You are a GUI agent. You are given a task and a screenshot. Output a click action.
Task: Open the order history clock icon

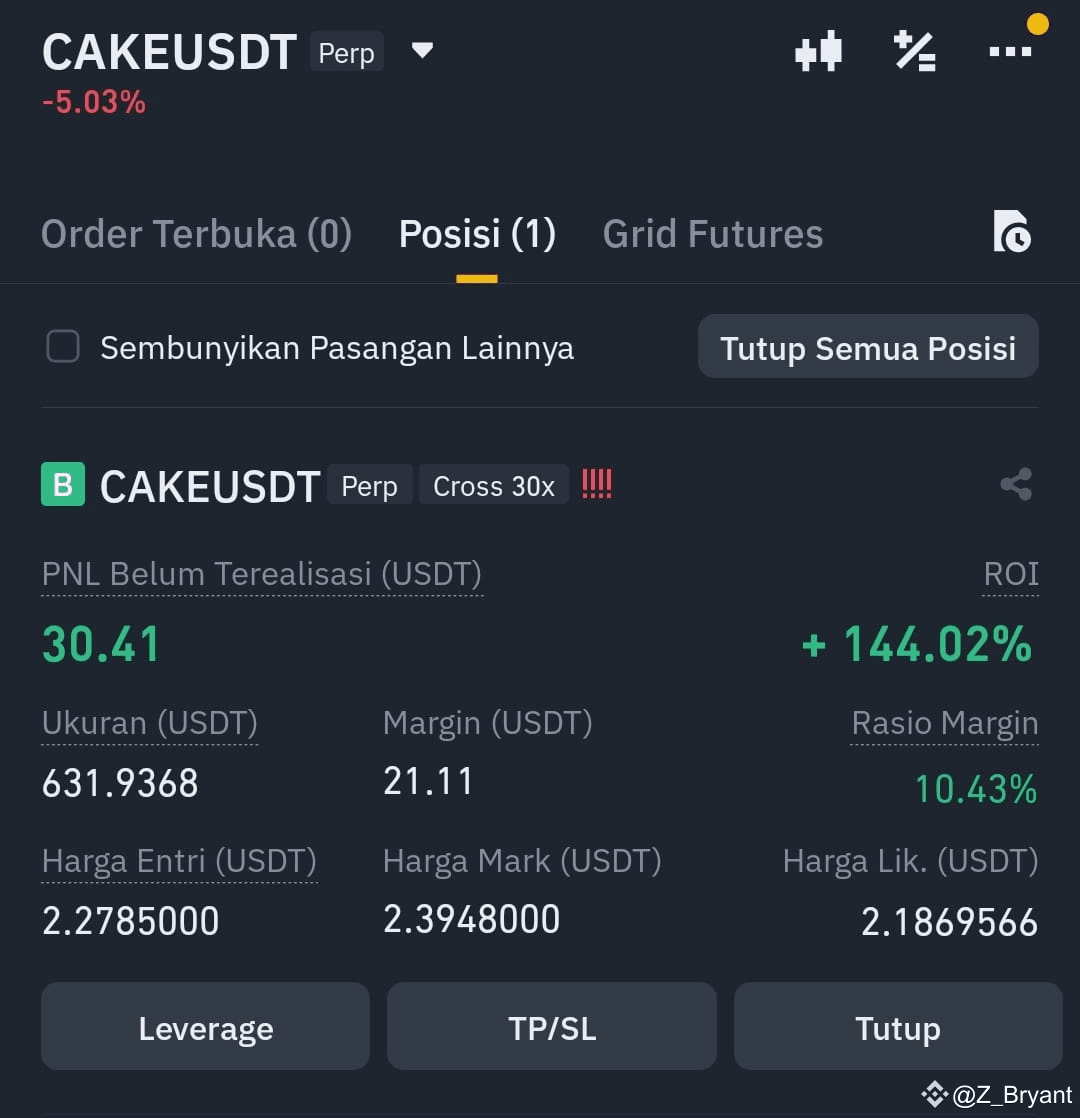[1012, 231]
